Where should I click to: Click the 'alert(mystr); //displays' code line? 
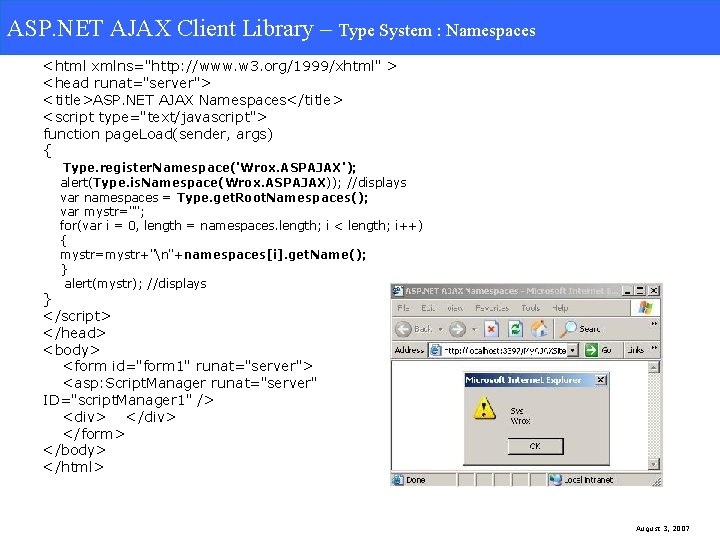(x=135, y=284)
